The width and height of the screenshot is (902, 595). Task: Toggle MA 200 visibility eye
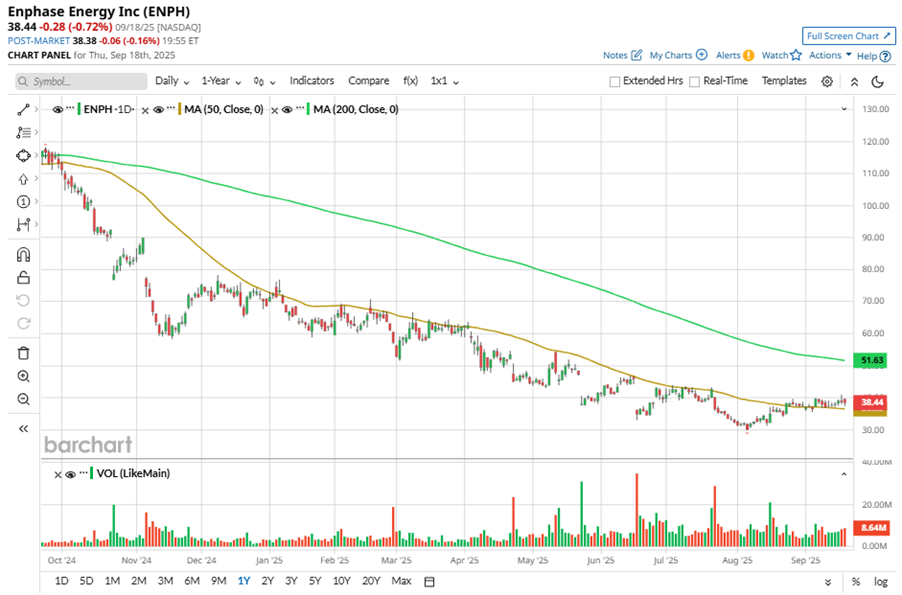pyautogui.click(x=287, y=109)
